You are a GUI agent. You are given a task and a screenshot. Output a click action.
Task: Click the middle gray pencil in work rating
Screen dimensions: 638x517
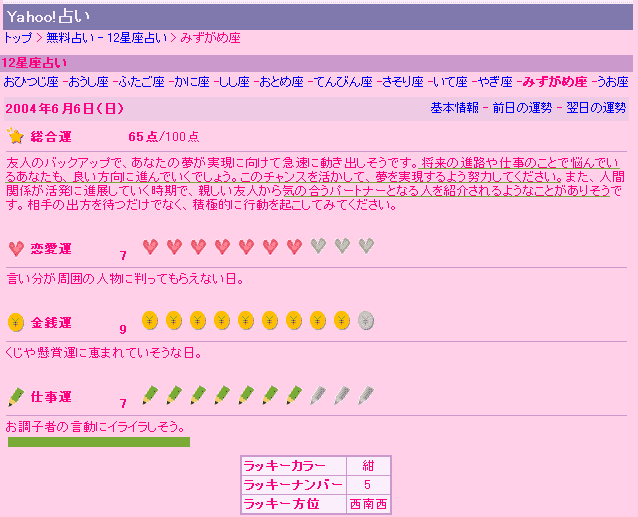tap(342, 395)
